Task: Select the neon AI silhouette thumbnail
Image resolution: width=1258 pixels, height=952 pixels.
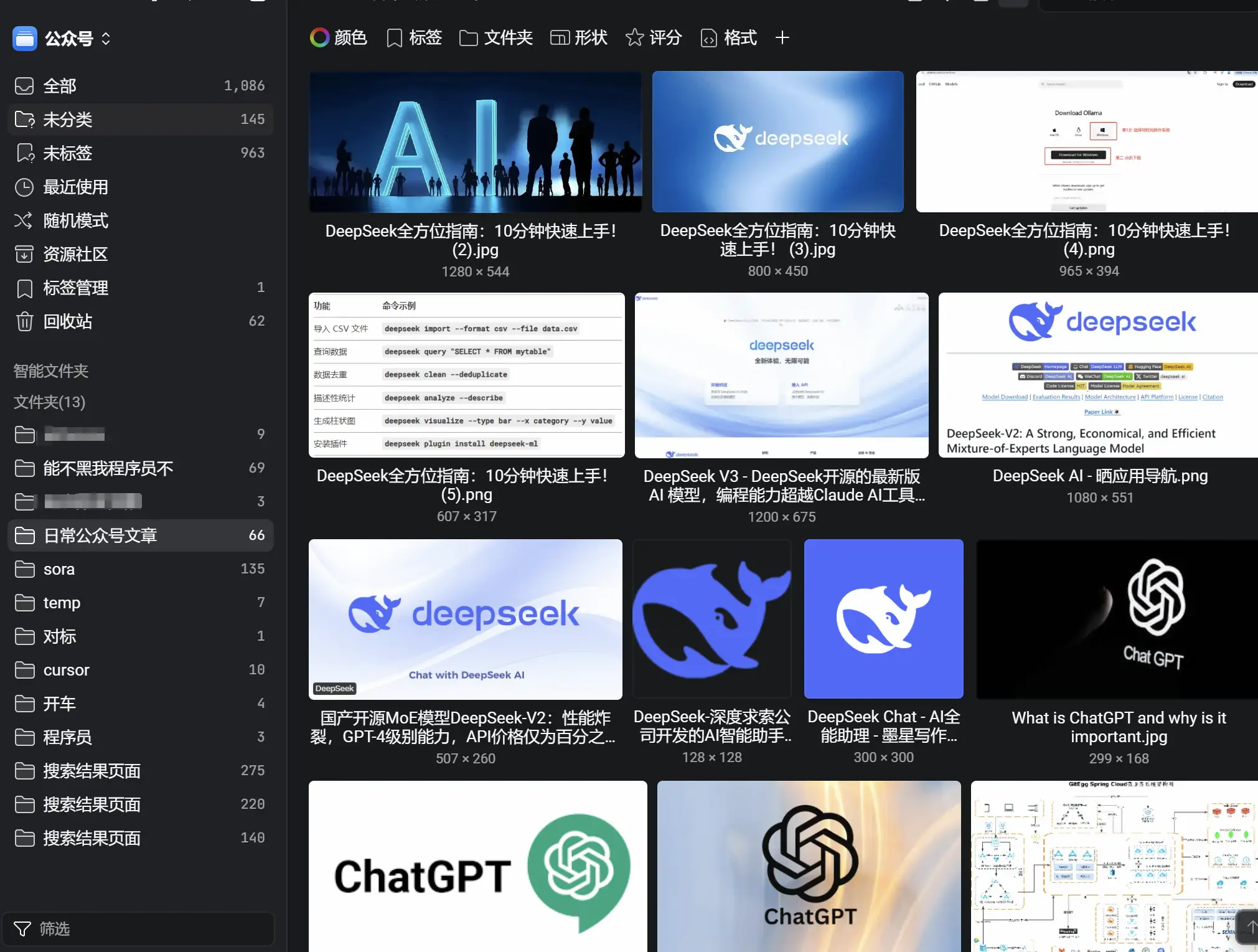Action: click(x=476, y=142)
